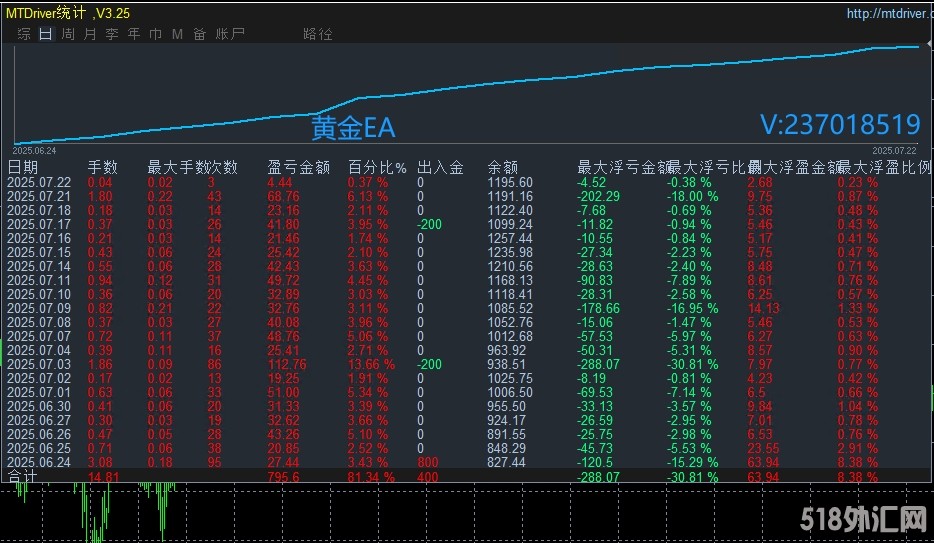Select the 季 quarterly statistics tab

pyautogui.click(x=112, y=34)
